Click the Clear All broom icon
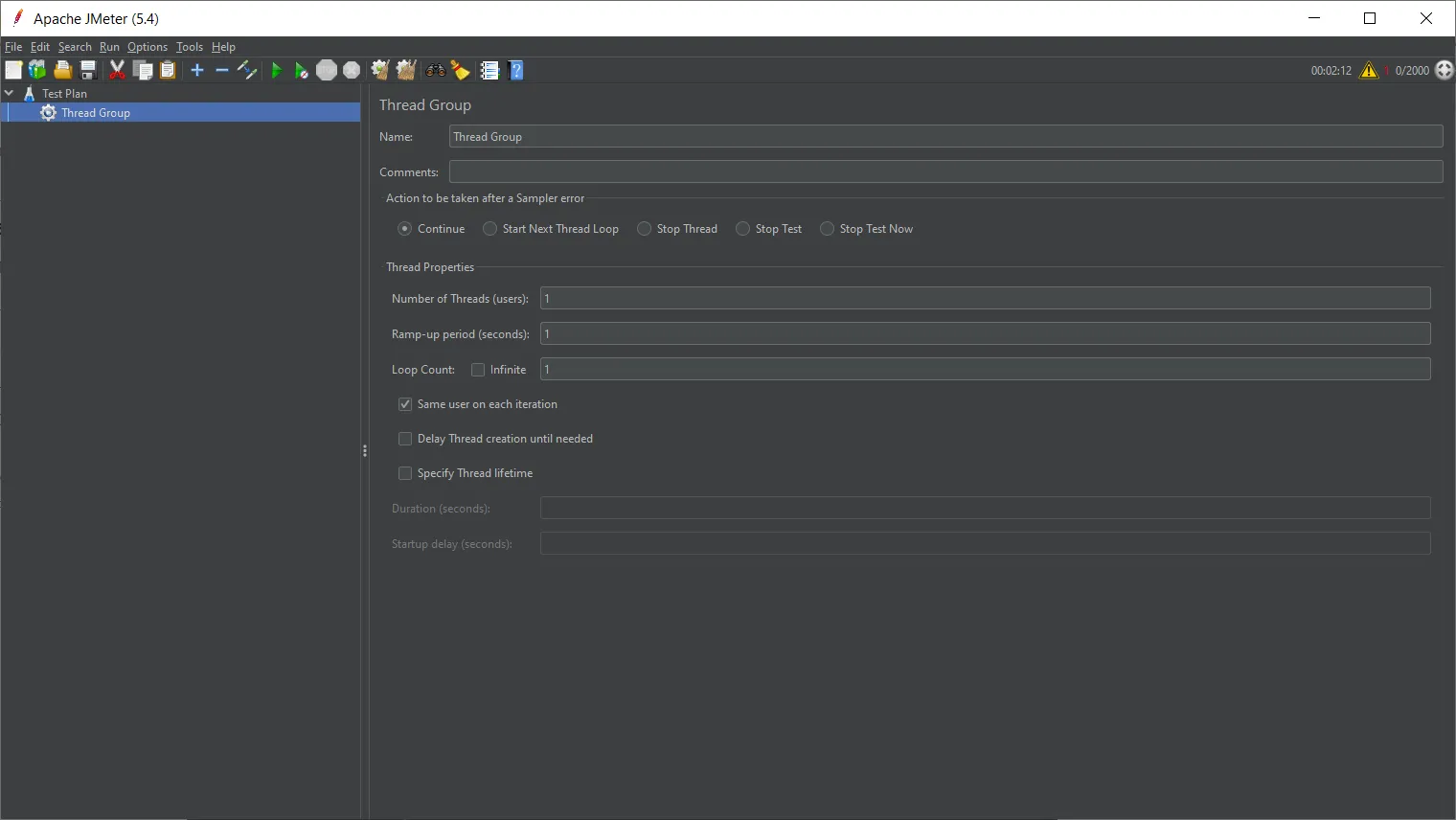Screen dimensions: 1456x820 [406, 70]
